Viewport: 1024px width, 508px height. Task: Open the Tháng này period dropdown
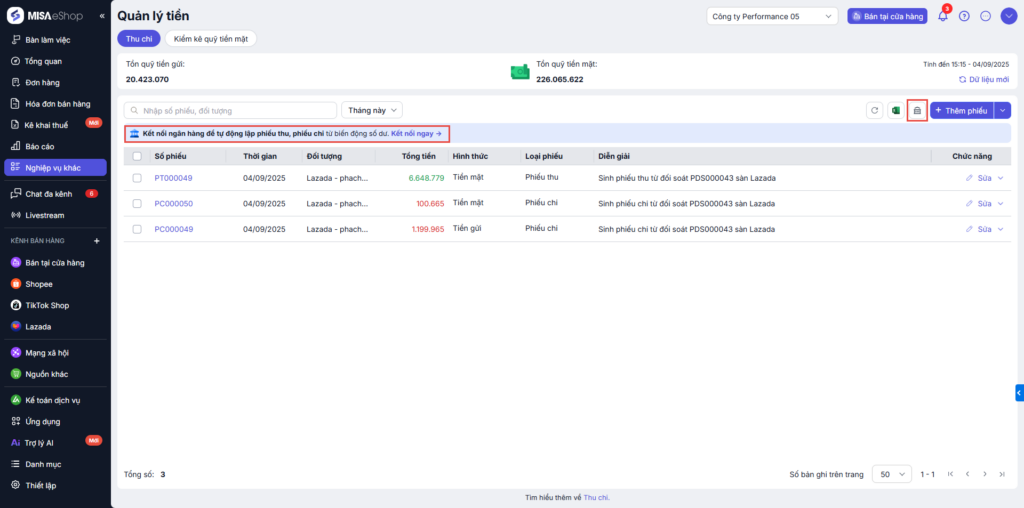point(372,110)
